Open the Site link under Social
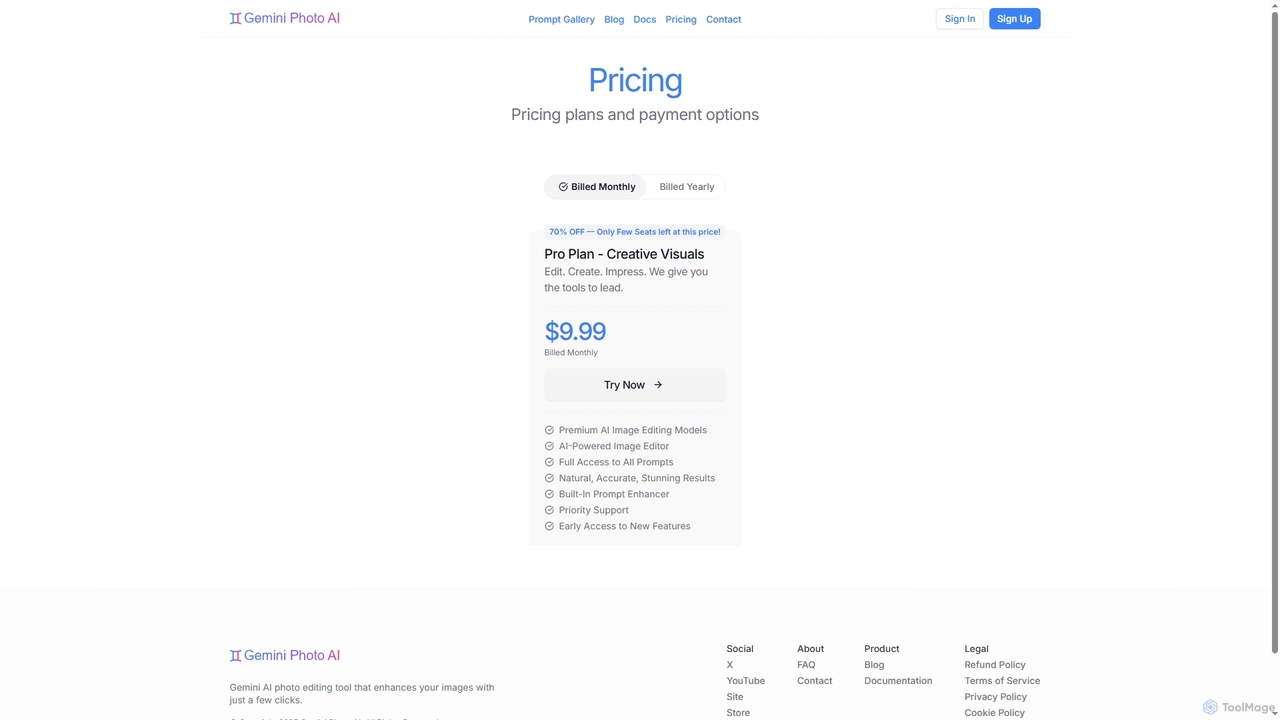The image size is (1280, 720). pos(735,697)
